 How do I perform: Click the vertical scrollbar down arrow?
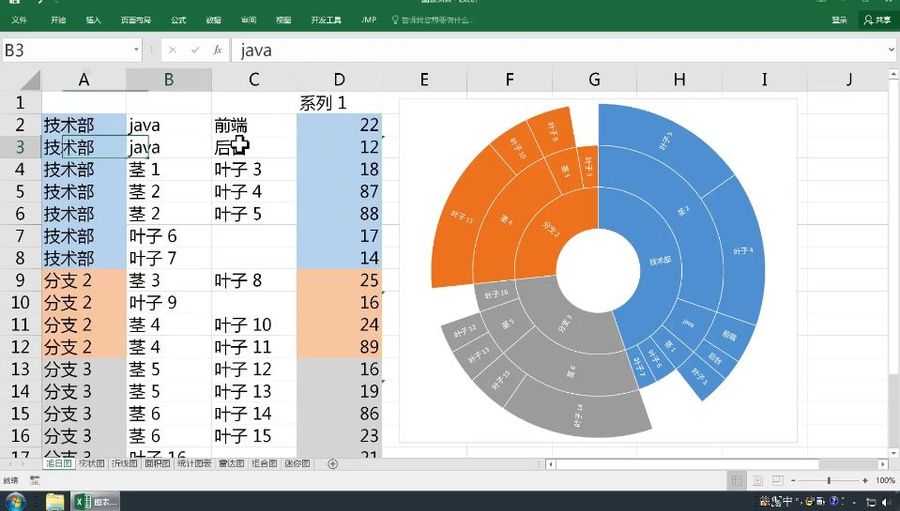[894, 453]
